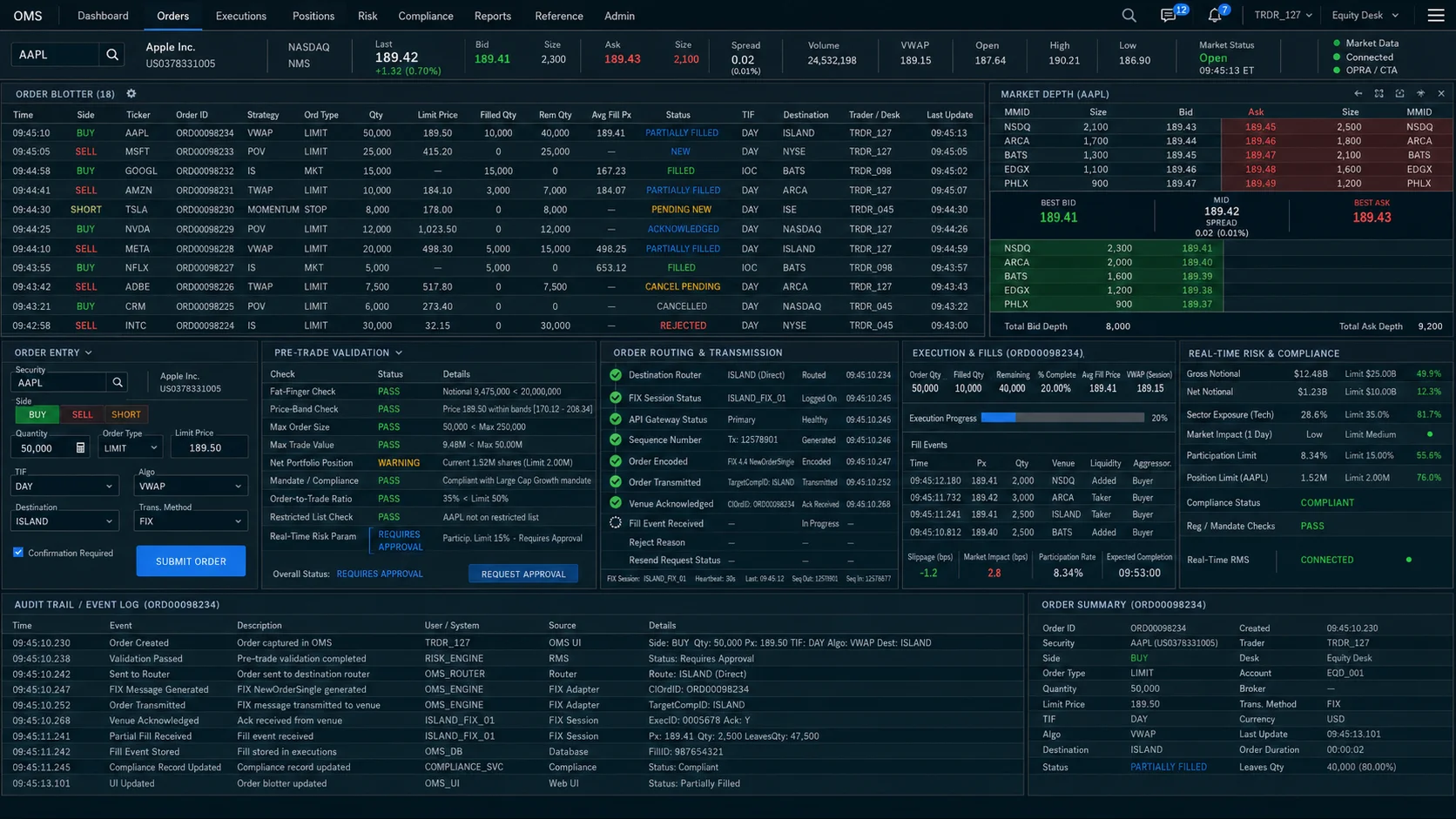
Task: Click the SUBMIT ORDER button
Action: click(x=191, y=561)
